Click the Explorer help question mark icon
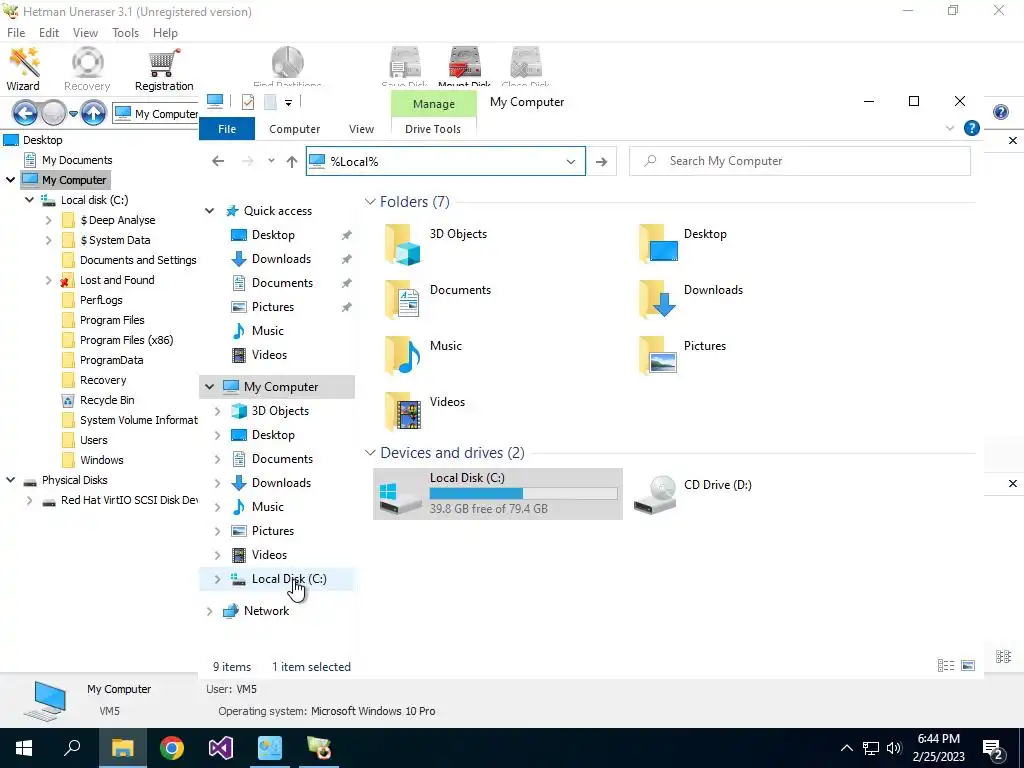1024x768 pixels. (972, 128)
